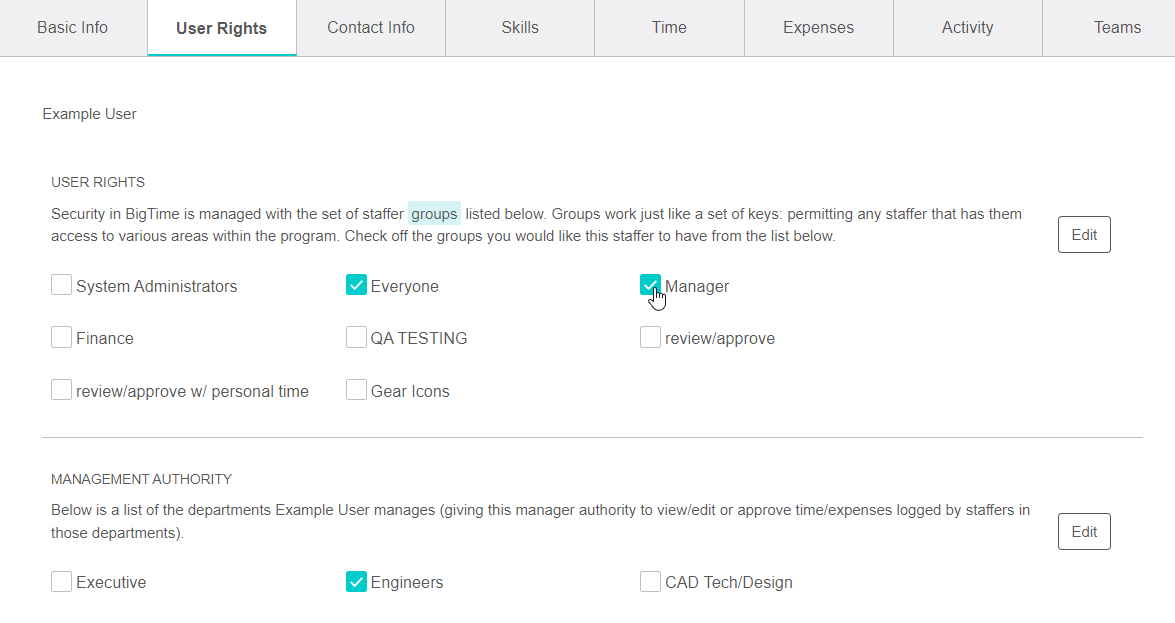Enable Executive department management authority

[x=61, y=581]
